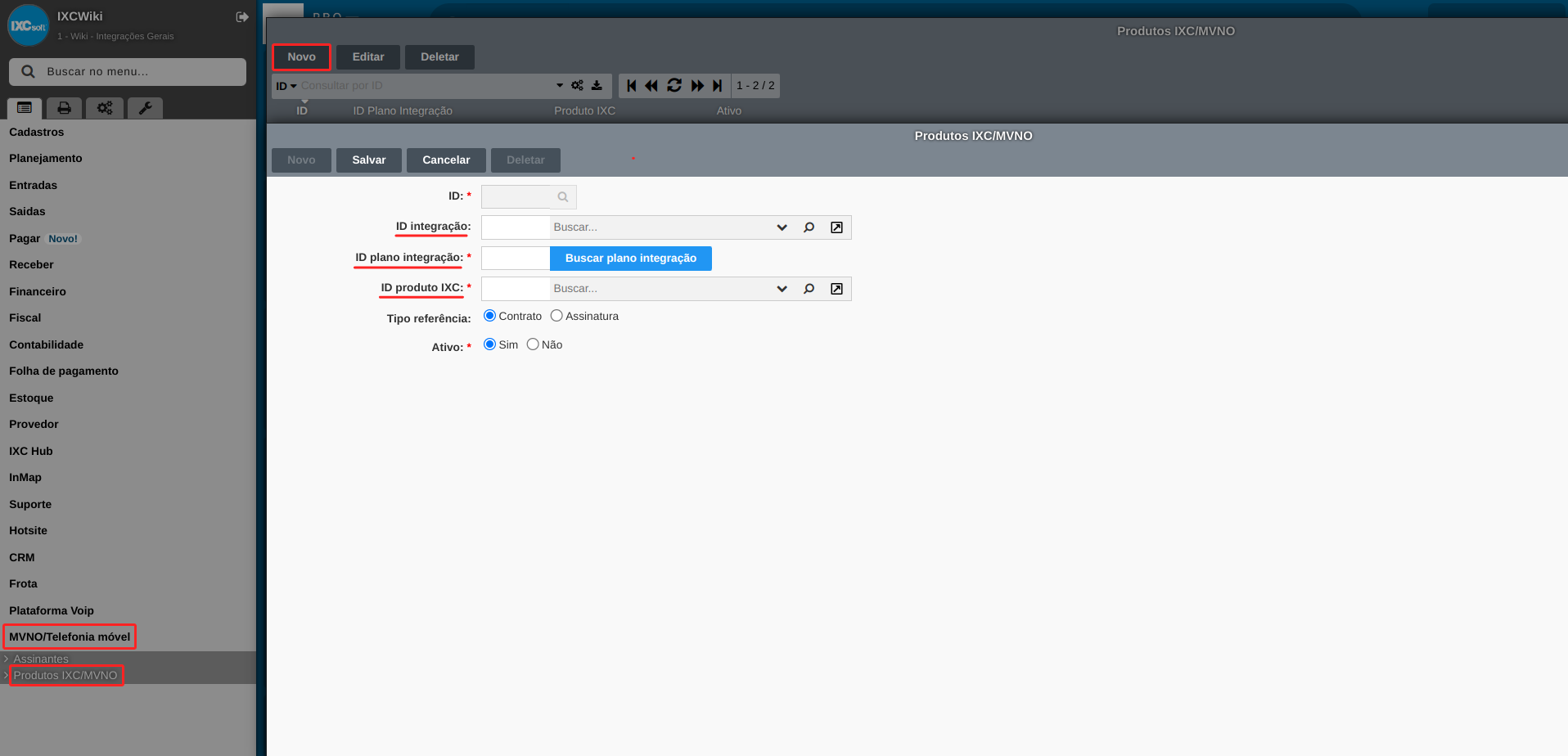Jump to last page of records
The image size is (1568, 756).
pos(718,86)
